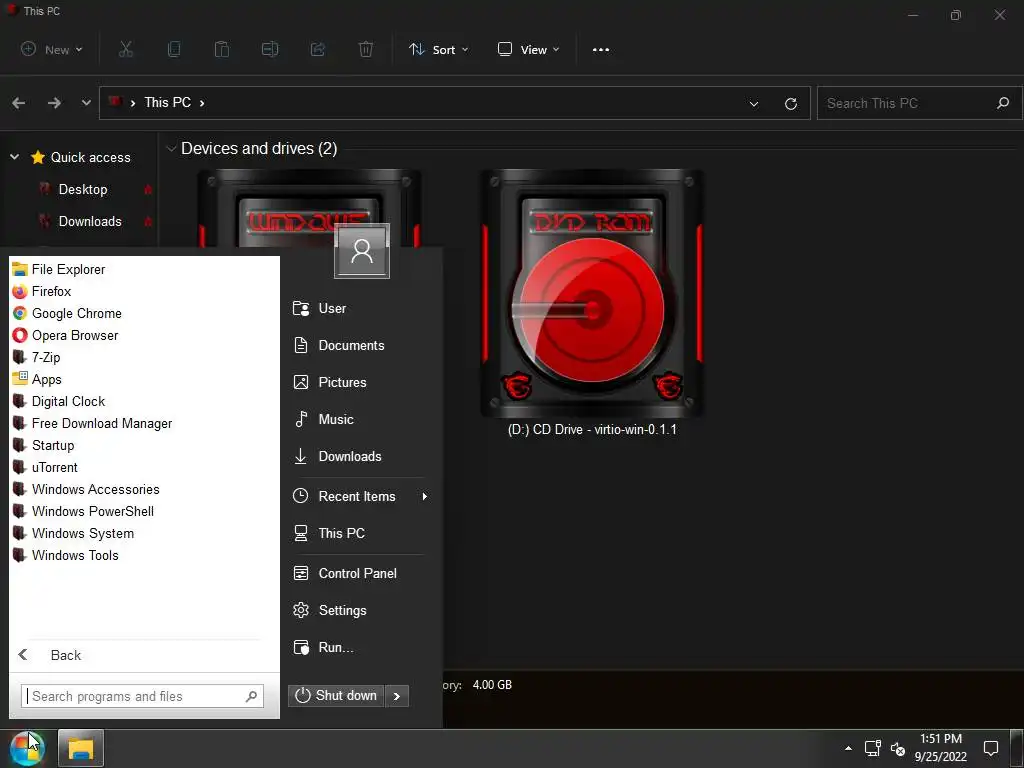
Task: Go forward with the right arrow button
Action: 54,103
